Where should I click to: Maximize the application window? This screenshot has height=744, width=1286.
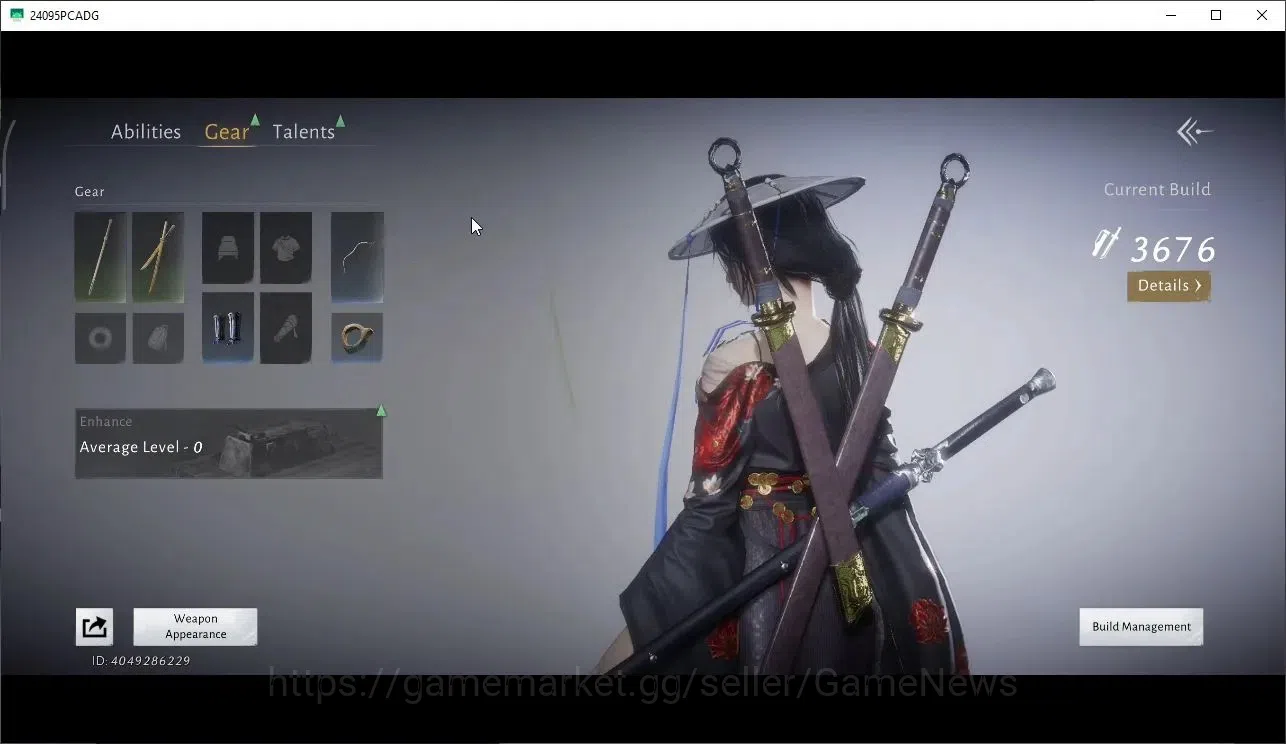(1216, 15)
